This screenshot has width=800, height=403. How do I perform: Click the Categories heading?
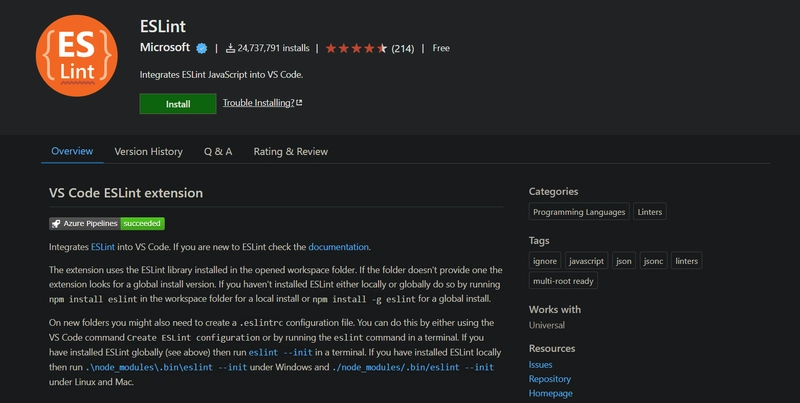(554, 191)
